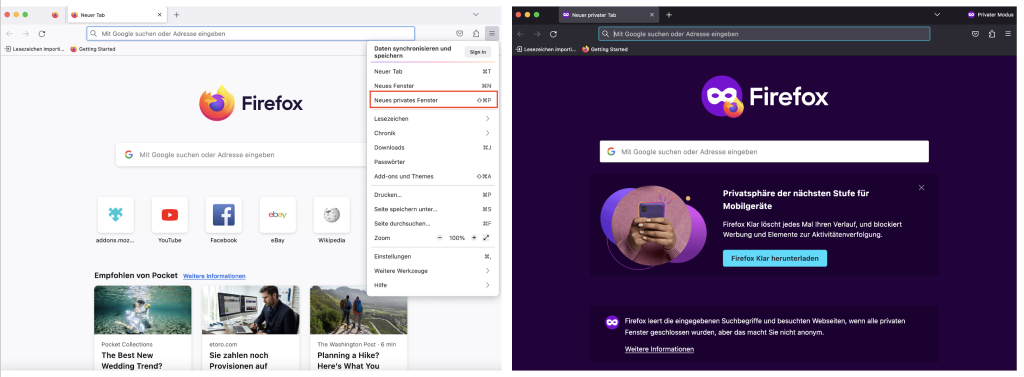Open the Wikipedia shortcut tile
The width and height of the screenshot is (1024, 377).
(x=332, y=215)
